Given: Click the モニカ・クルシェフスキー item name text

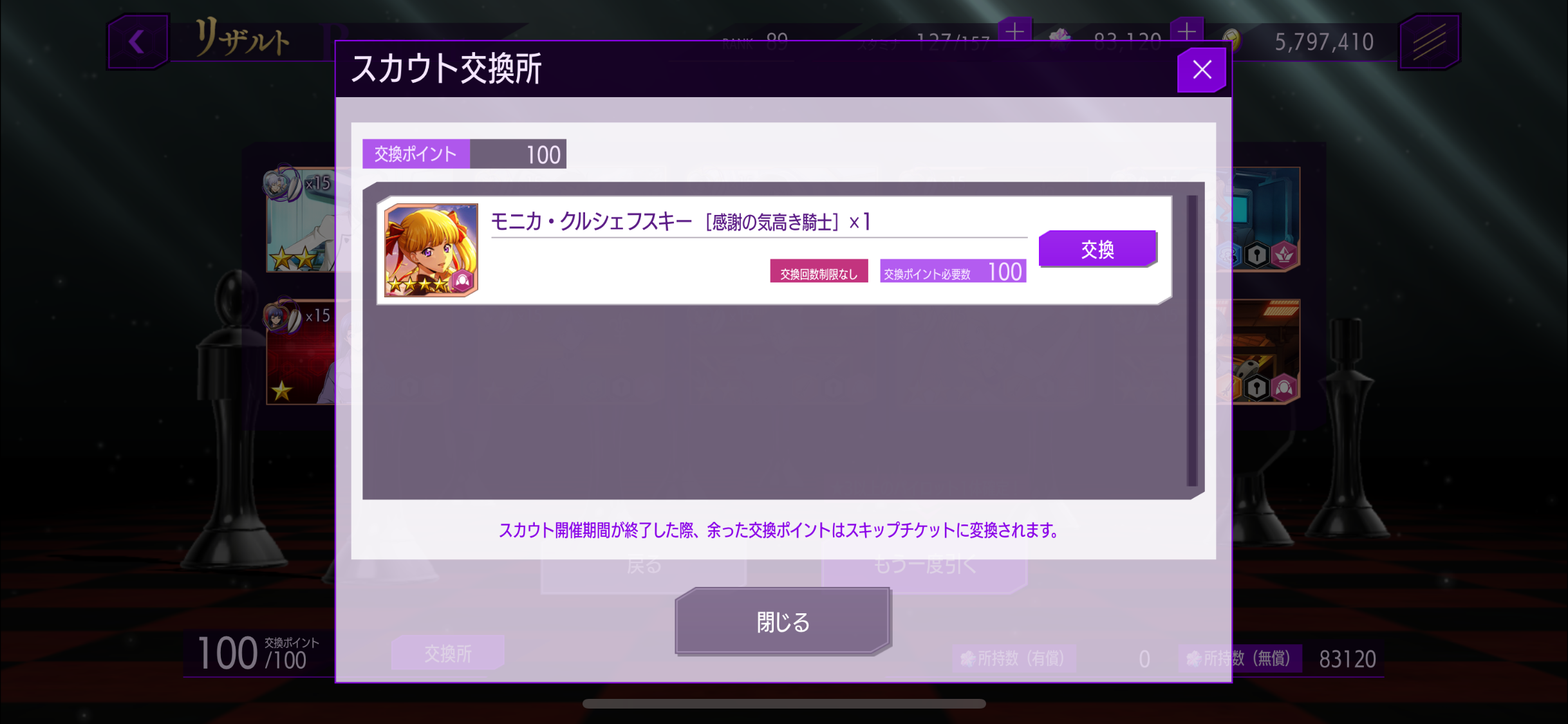Looking at the screenshot, I should pyautogui.click(x=591, y=222).
